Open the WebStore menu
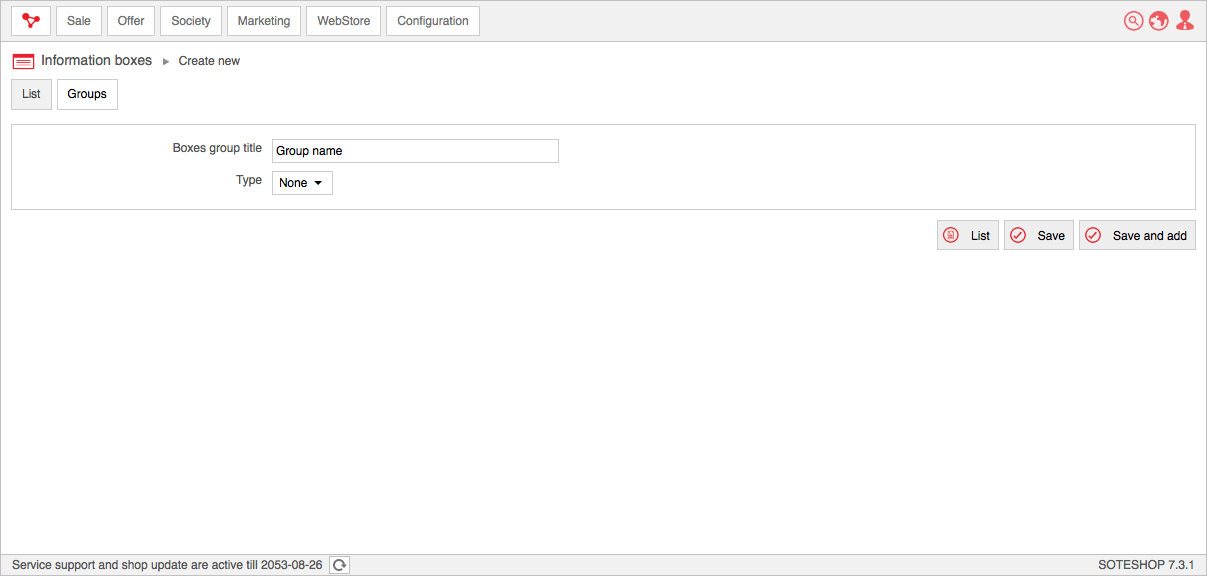The width and height of the screenshot is (1207, 576). click(x=344, y=21)
